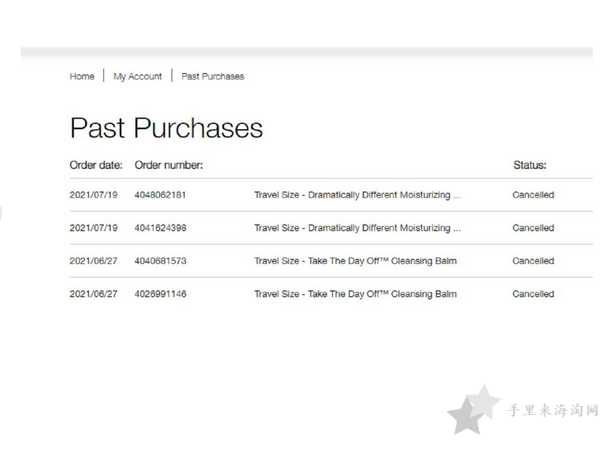
Task: Open order number 4041824398
Action: (160, 228)
